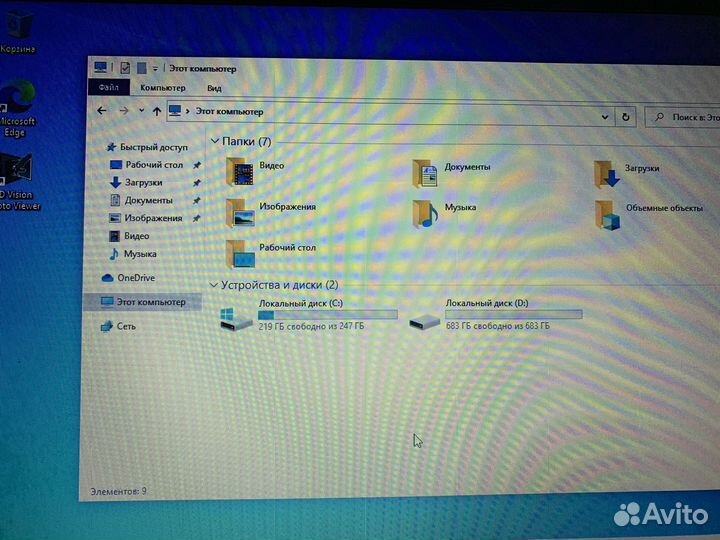Click Этот компьютер in the address bar
This screenshot has height=540, width=720.
click(x=230, y=112)
